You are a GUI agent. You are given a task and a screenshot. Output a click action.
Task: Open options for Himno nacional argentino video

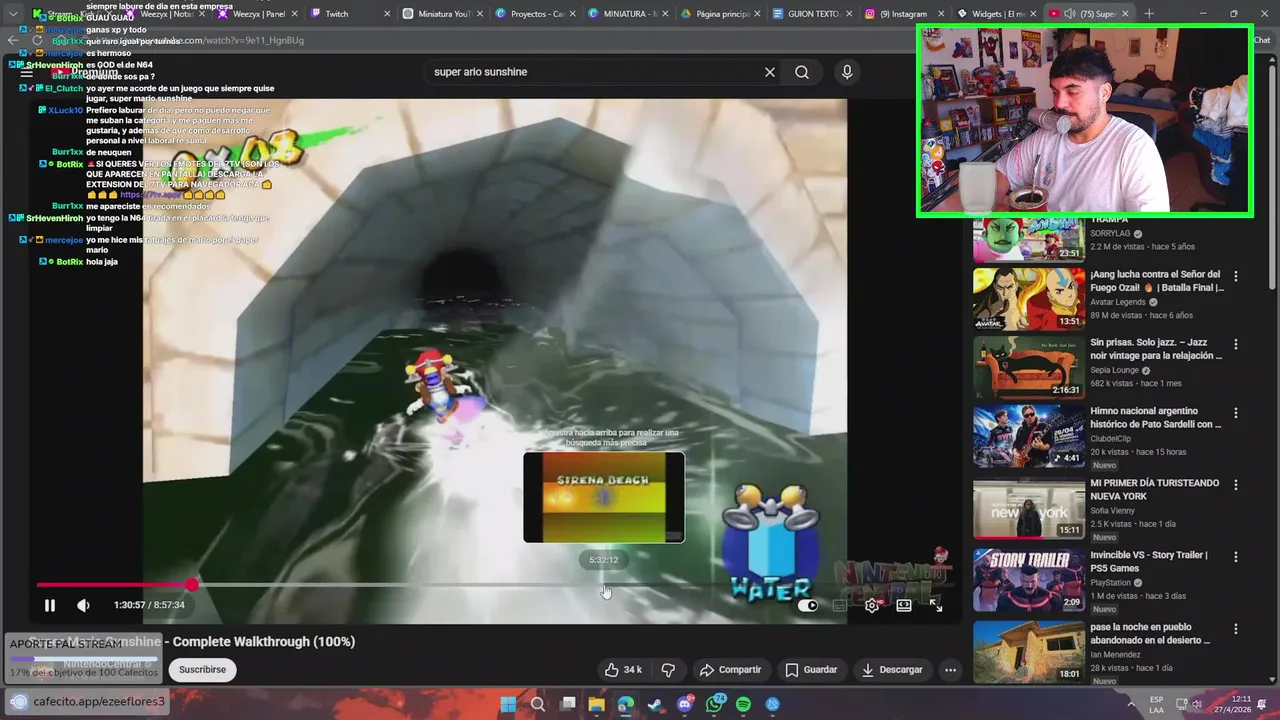click(1235, 412)
